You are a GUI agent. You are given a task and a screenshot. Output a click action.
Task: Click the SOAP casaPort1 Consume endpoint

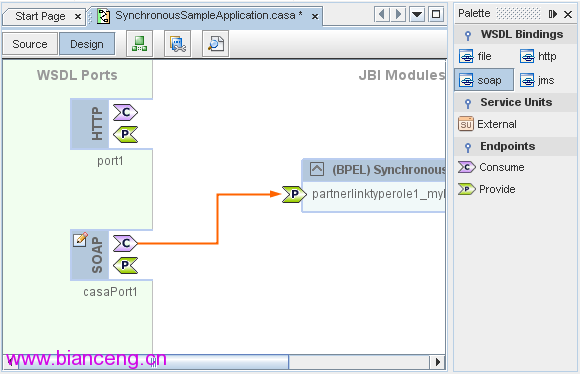click(125, 243)
